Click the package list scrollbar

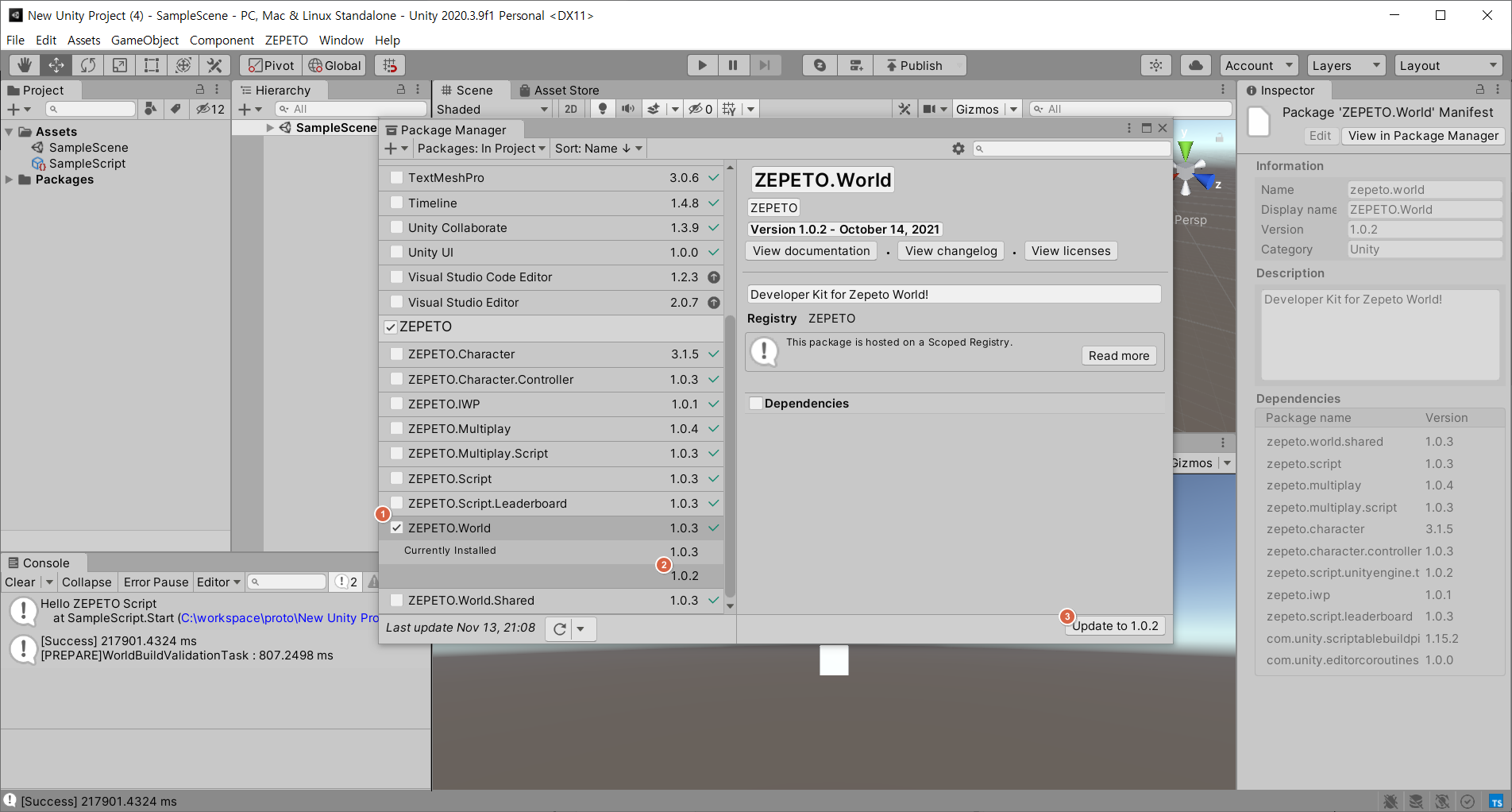click(730, 457)
